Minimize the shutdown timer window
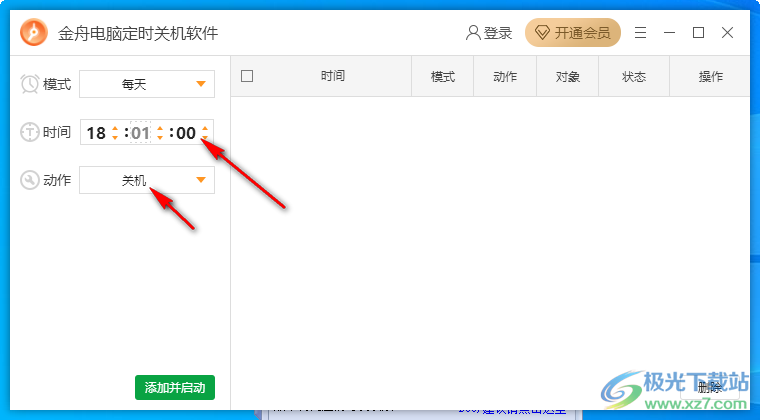 point(669,33)
